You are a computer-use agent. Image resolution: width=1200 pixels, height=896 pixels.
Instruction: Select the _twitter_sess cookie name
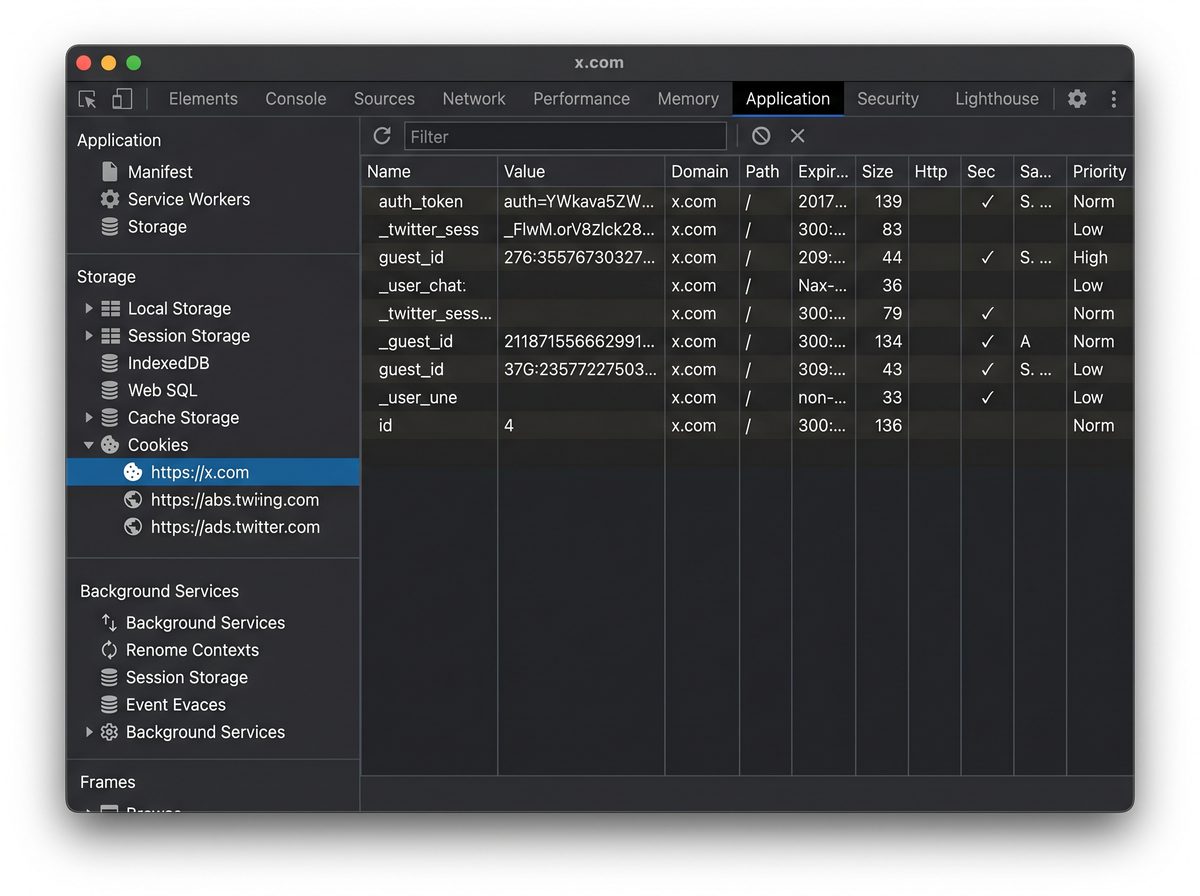click(x=429, y=230)
